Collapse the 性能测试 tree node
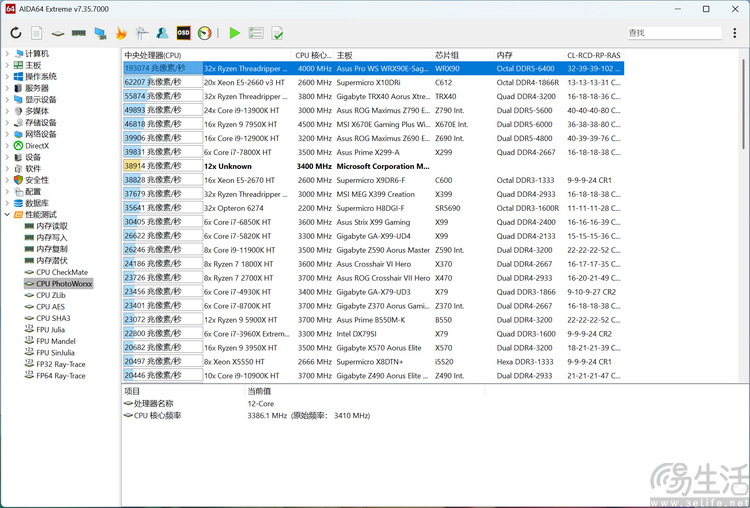Image resolution: width=750 pixels, height=508 pixels. click(x=7, y=215)
